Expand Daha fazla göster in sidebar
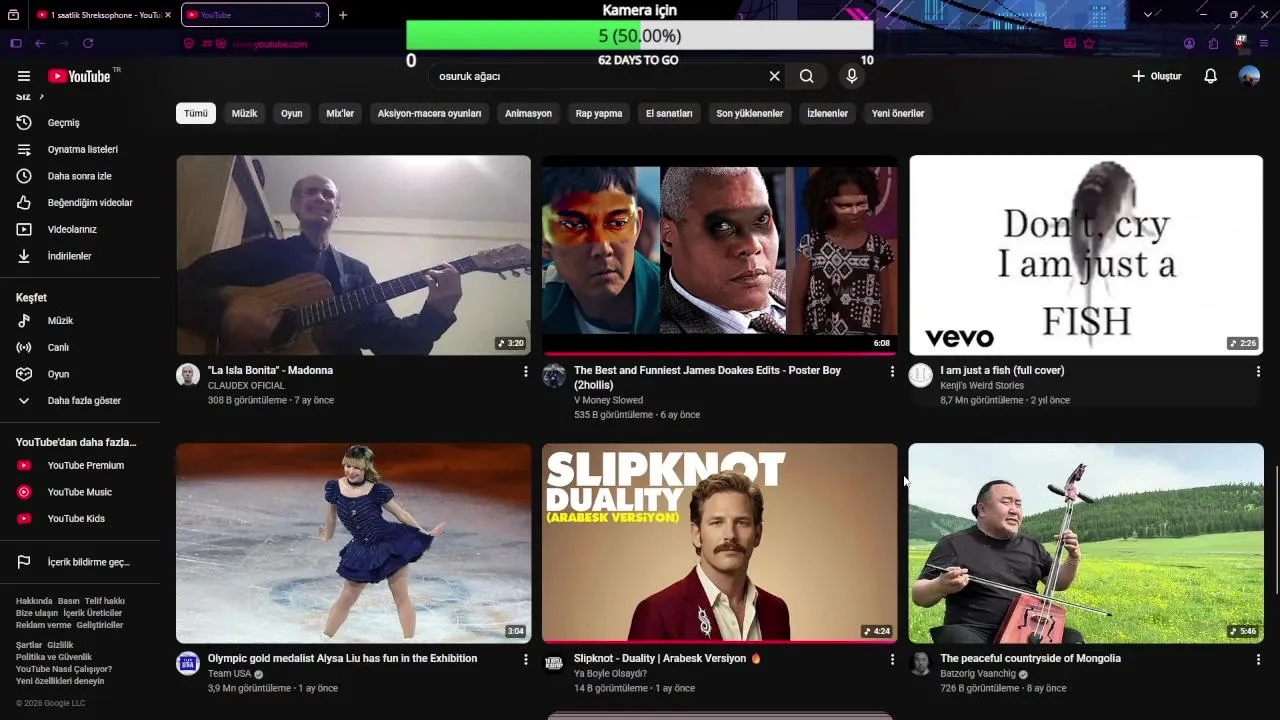Viewport: 1280px width, 720px height. pos(80,401)
